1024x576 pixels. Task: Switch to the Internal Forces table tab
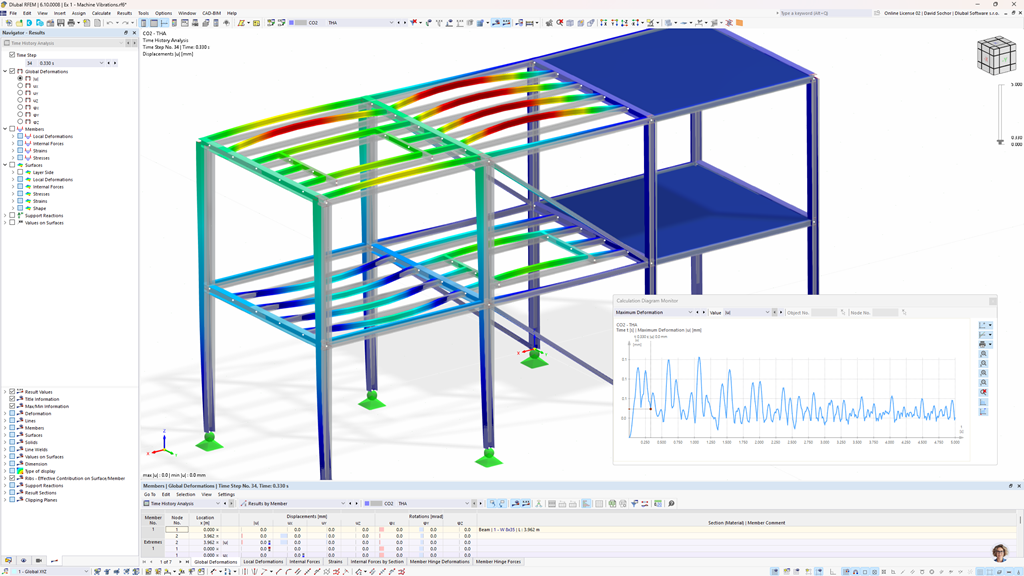[304, 562]
